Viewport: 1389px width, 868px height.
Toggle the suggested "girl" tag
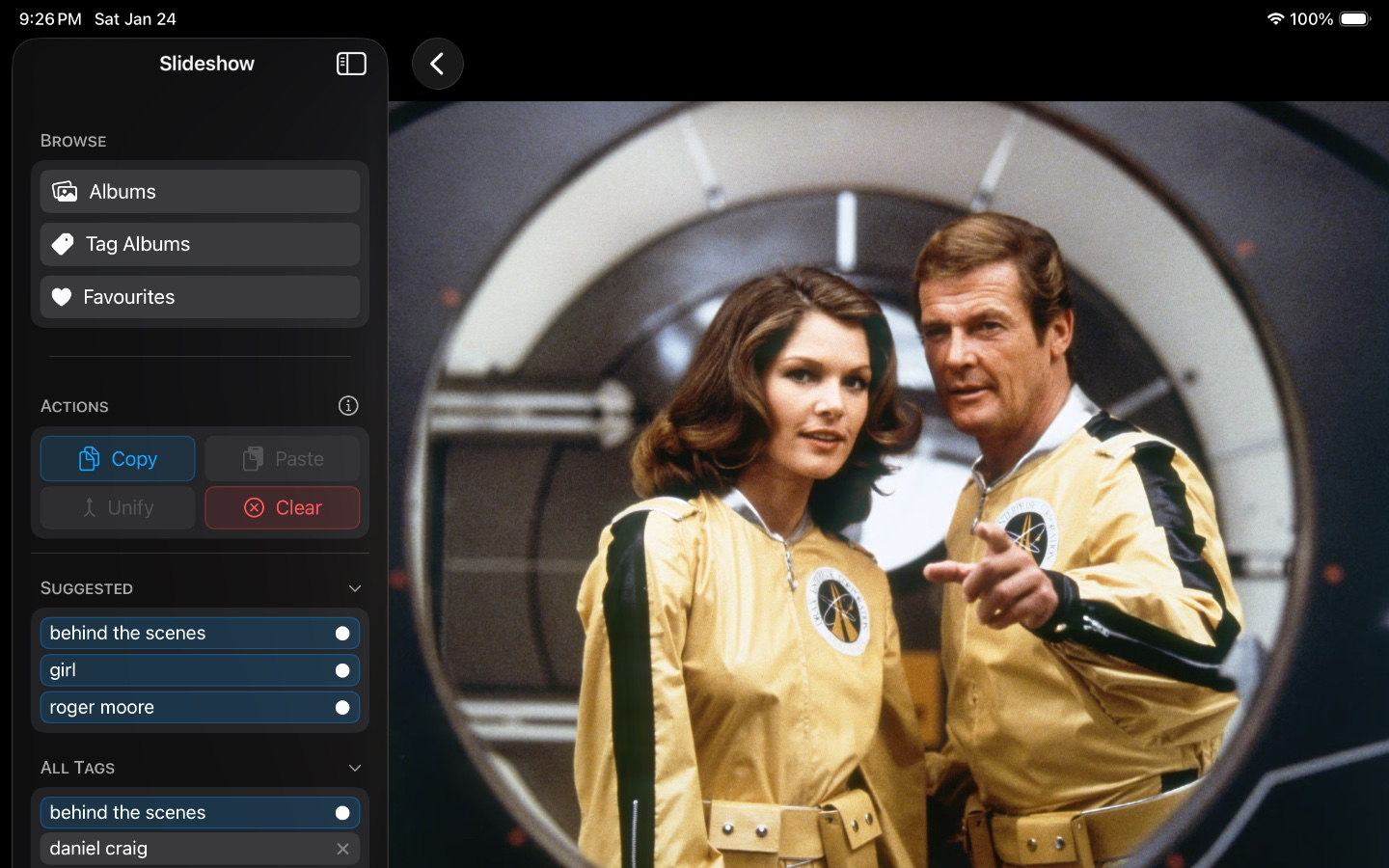200,670
